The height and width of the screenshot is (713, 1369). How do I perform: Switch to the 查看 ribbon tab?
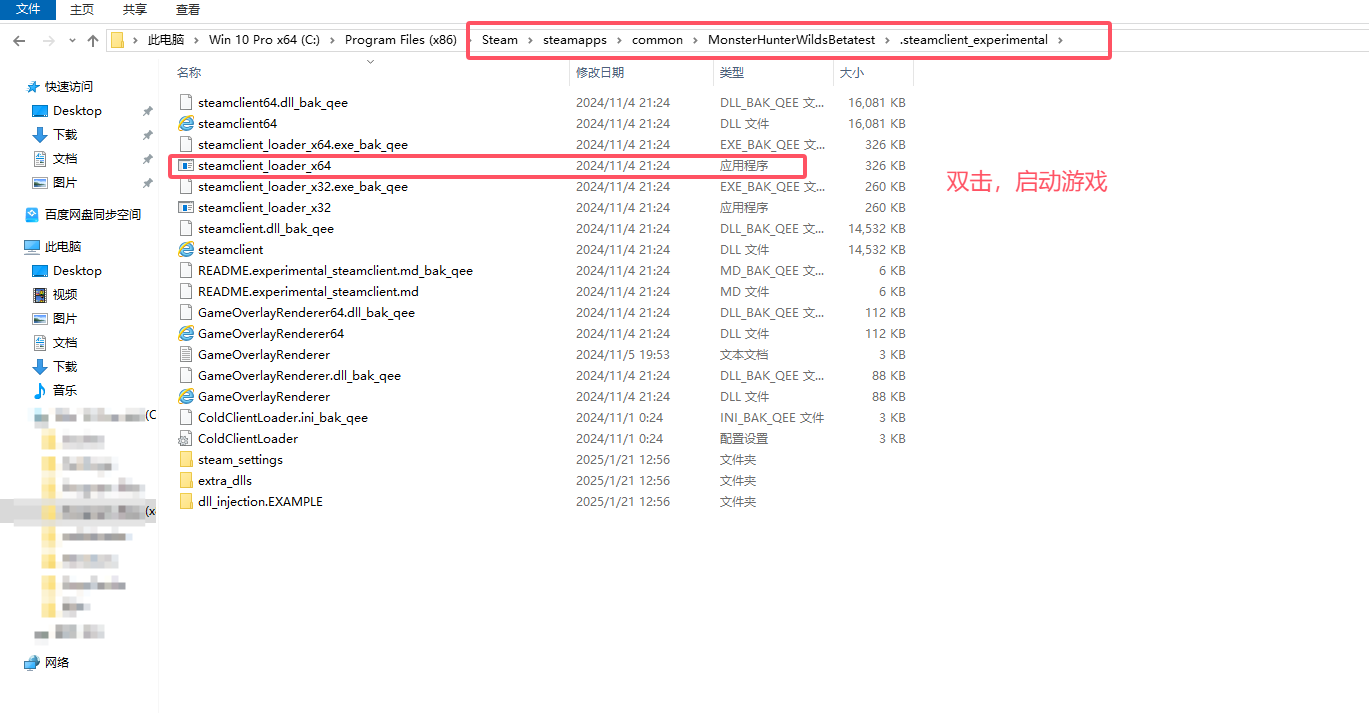pos(188,9)
